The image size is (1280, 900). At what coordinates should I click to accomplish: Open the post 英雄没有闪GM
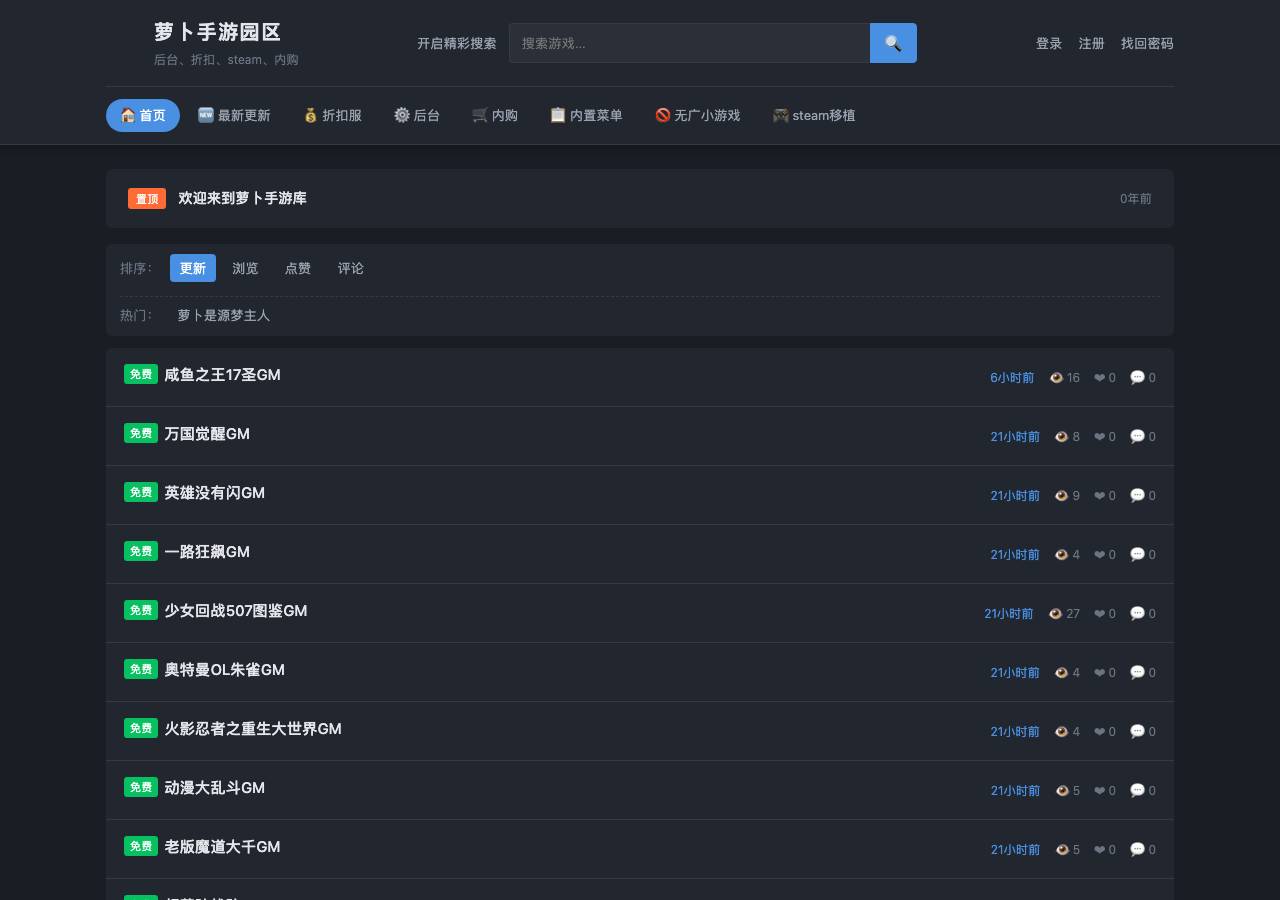pos(215,493)
